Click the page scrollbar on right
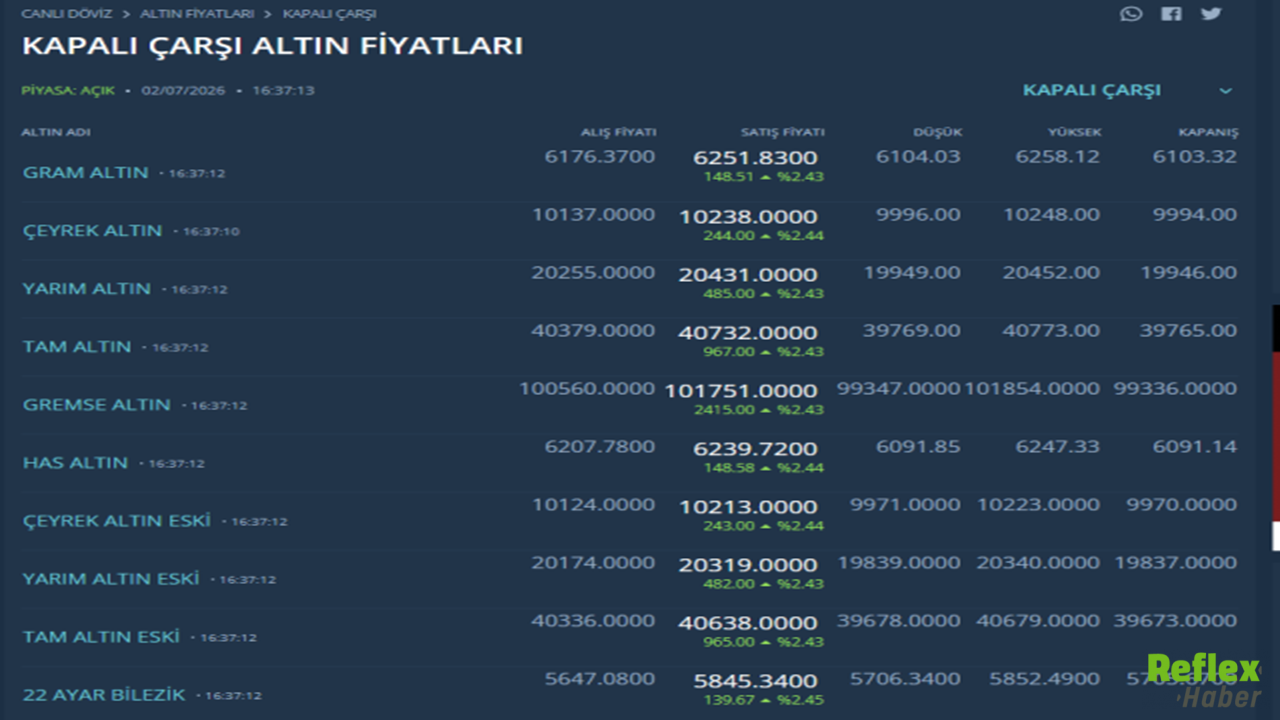 (x=1276, y=428)
